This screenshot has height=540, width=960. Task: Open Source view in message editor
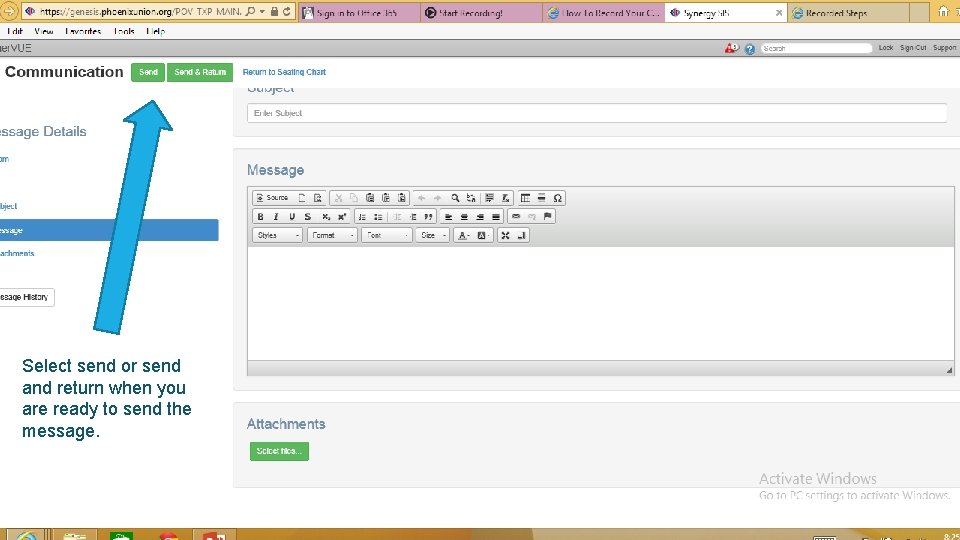(x=272, y=198)
